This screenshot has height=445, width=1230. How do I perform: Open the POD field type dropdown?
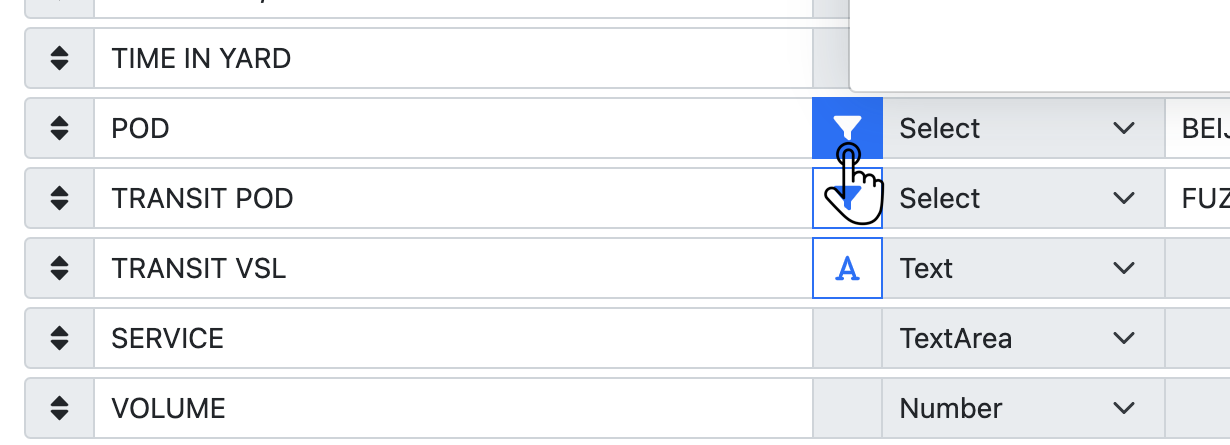1023,128
